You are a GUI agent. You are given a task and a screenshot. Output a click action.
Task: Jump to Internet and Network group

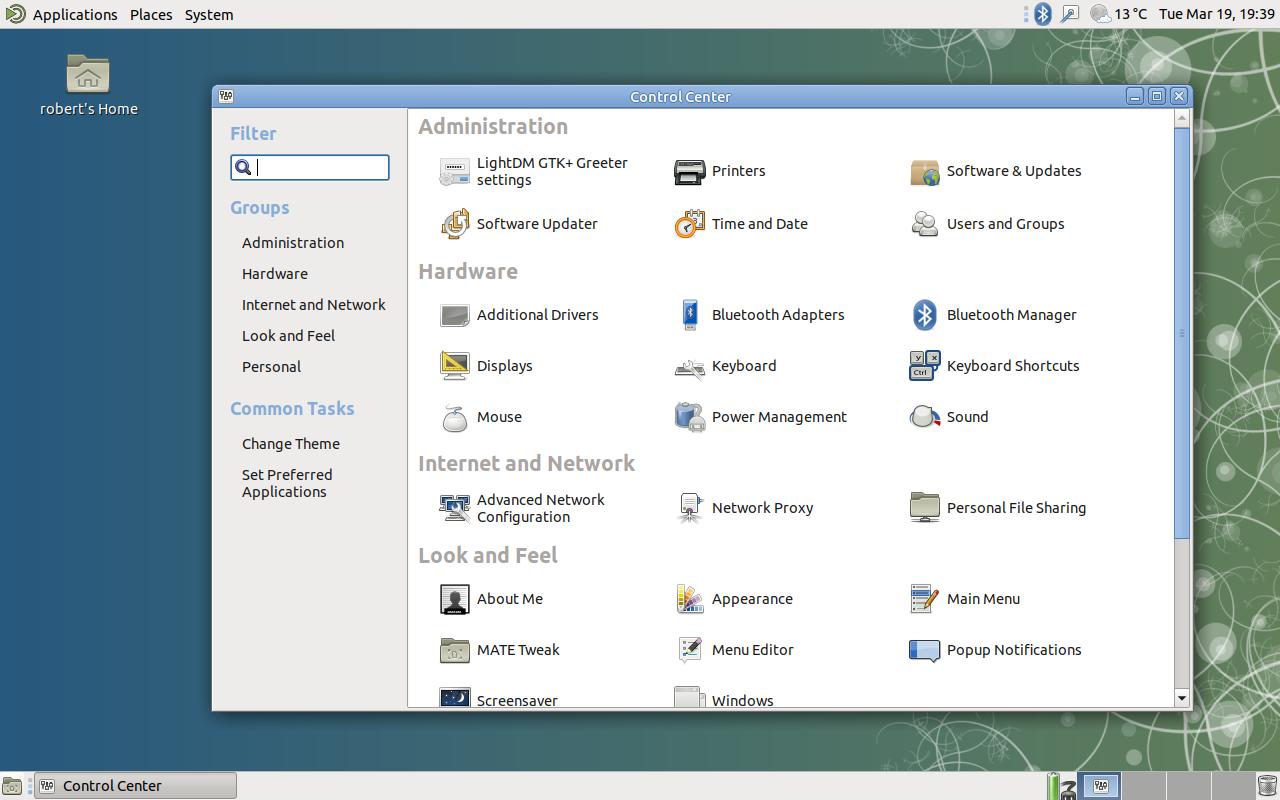(314, 305)
